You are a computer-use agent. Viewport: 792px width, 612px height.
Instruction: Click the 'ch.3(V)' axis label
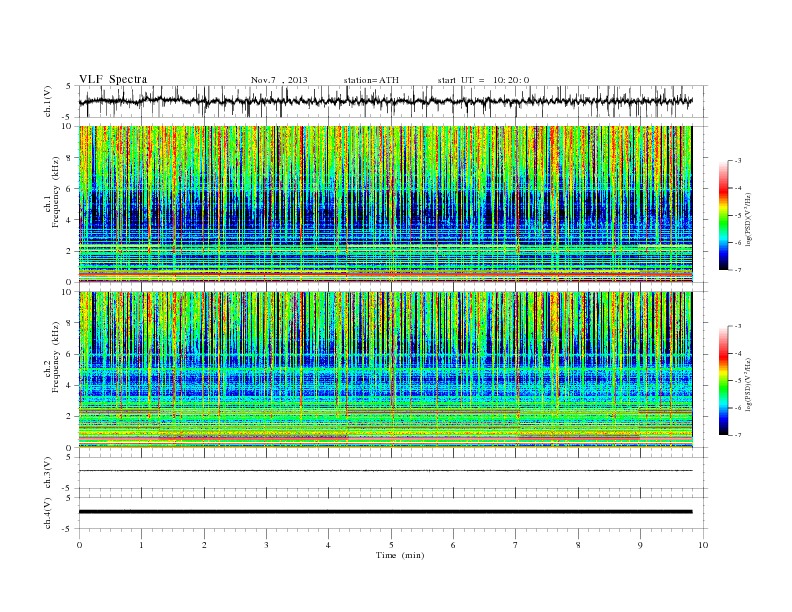pos(48,473)
